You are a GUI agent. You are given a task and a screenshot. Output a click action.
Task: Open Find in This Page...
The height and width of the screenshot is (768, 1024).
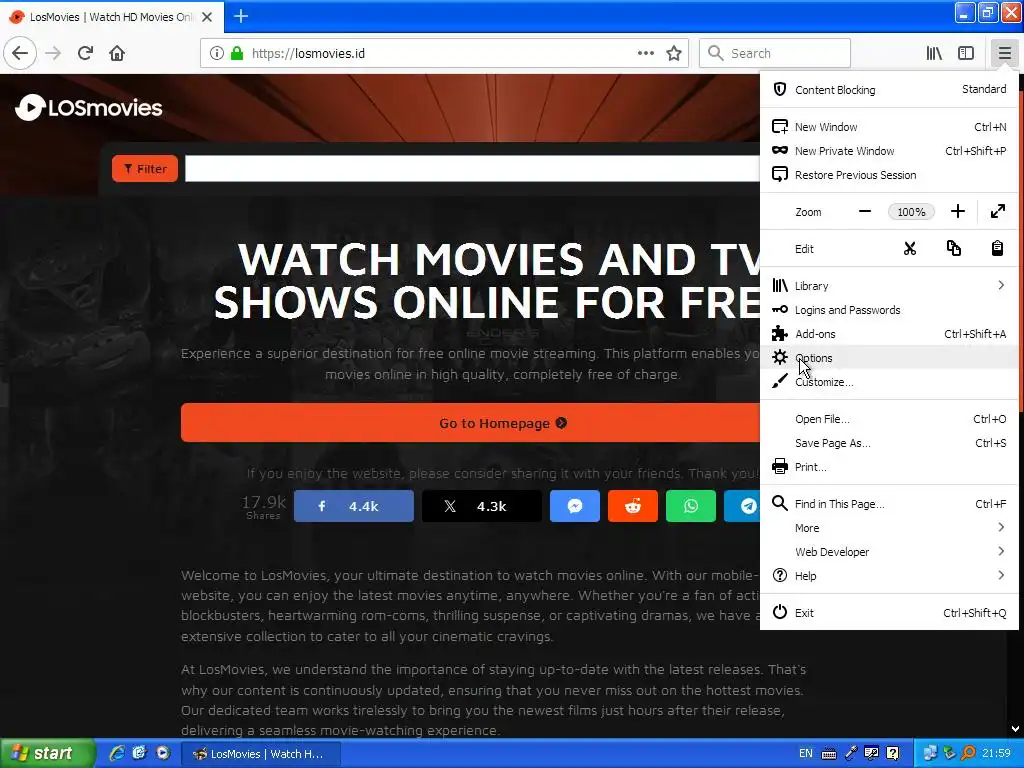point(889,504)
